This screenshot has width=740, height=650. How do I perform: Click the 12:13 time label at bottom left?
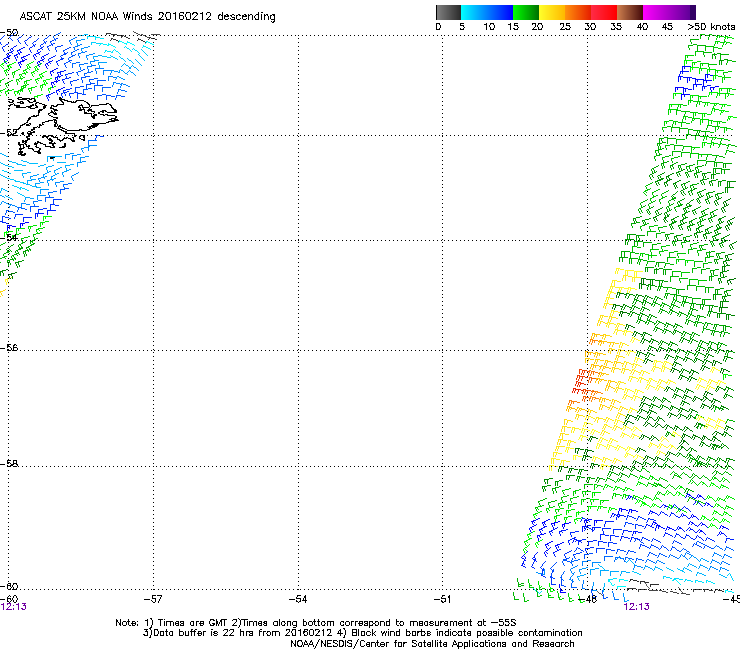pos(13,607)
